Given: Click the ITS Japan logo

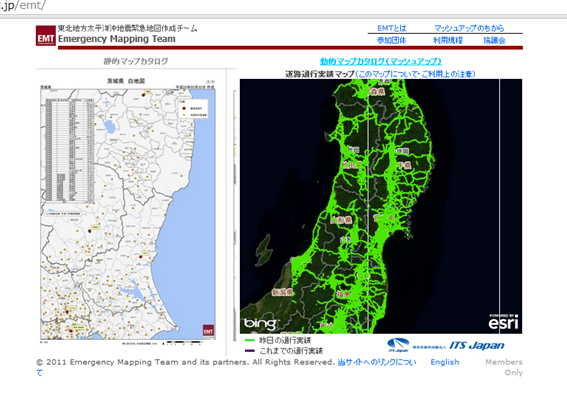Looking at the screenshot, I should pyautogui.click(x=446, y=345).
